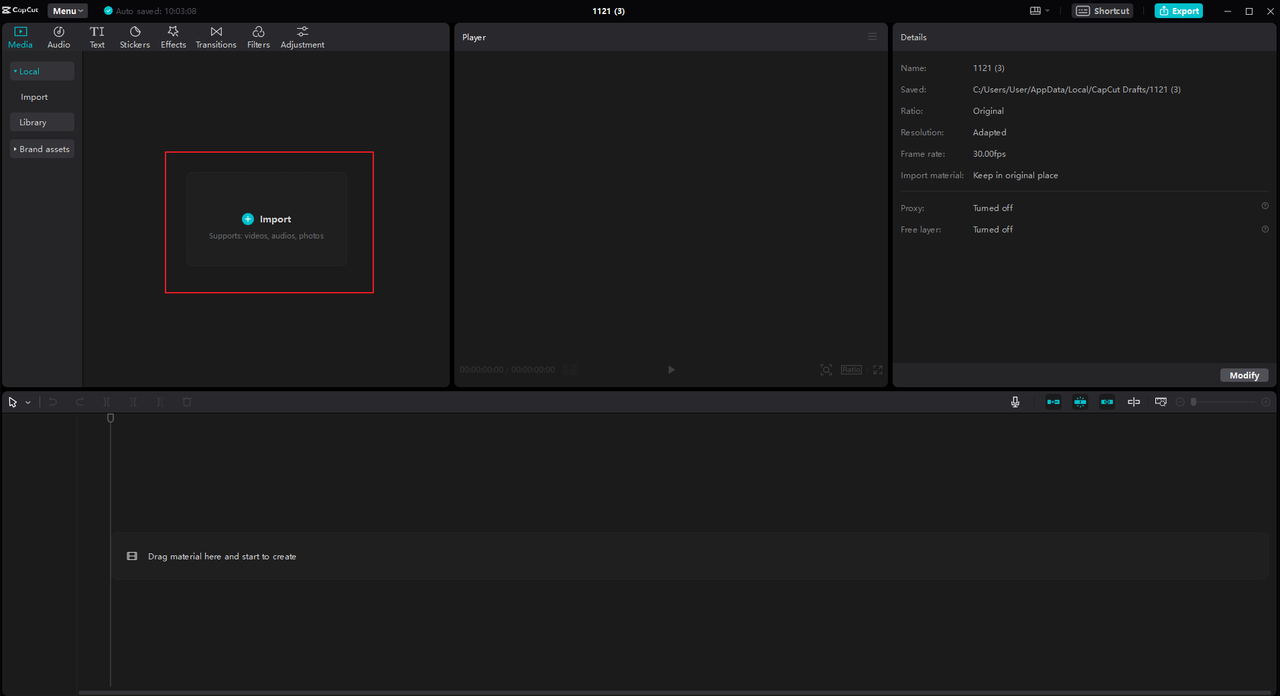The width and height of the screenshot is (1280, 696).
Task: Select Import in the sidebar
Action: pyautogui.click(x=34, y=97)
